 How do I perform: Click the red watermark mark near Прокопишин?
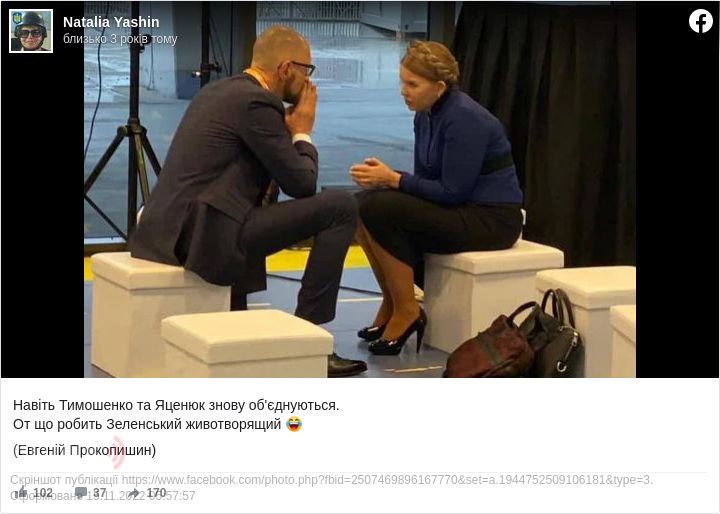click(118, 452)
